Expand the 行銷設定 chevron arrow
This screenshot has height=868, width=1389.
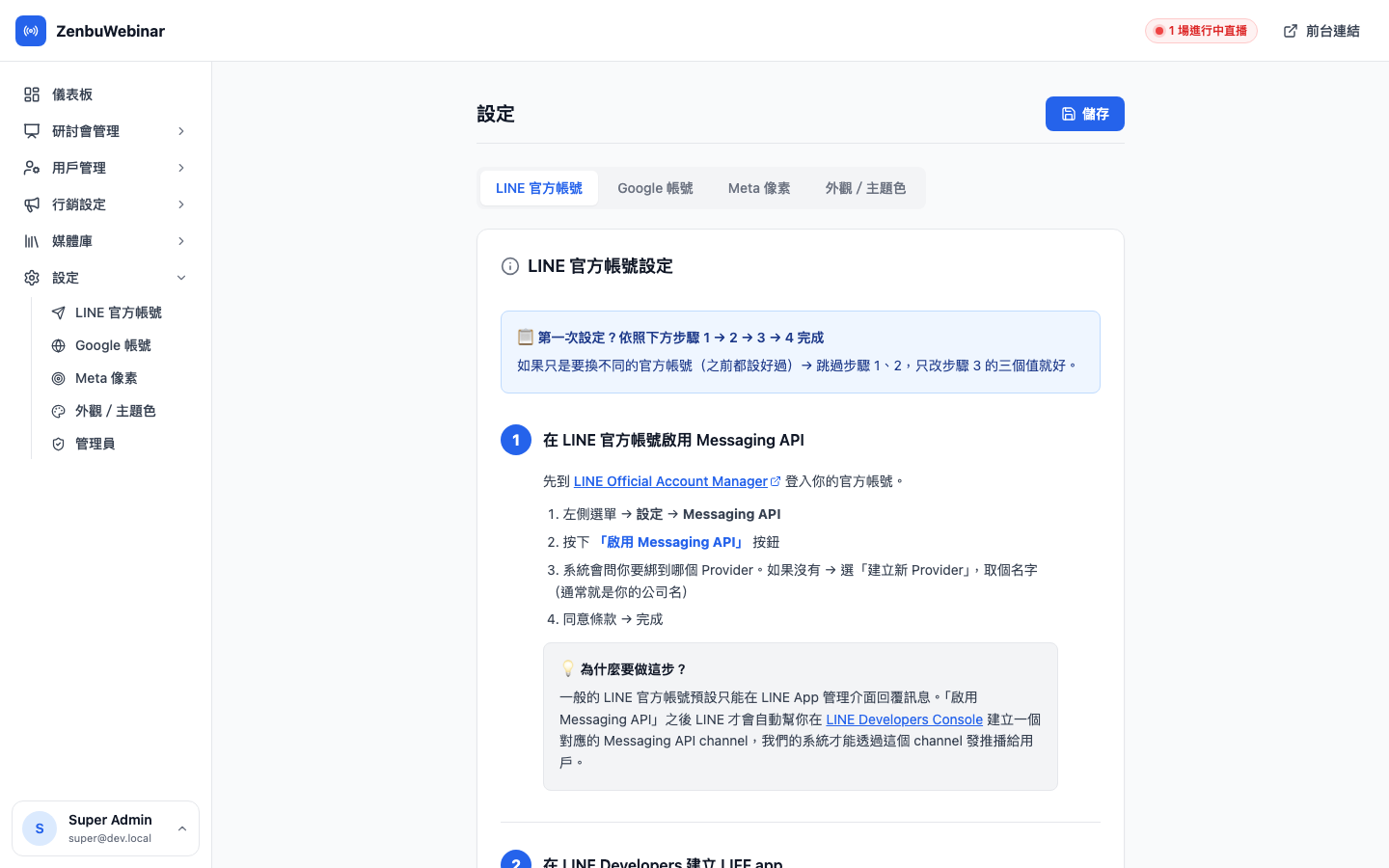(x=181, y=204)
